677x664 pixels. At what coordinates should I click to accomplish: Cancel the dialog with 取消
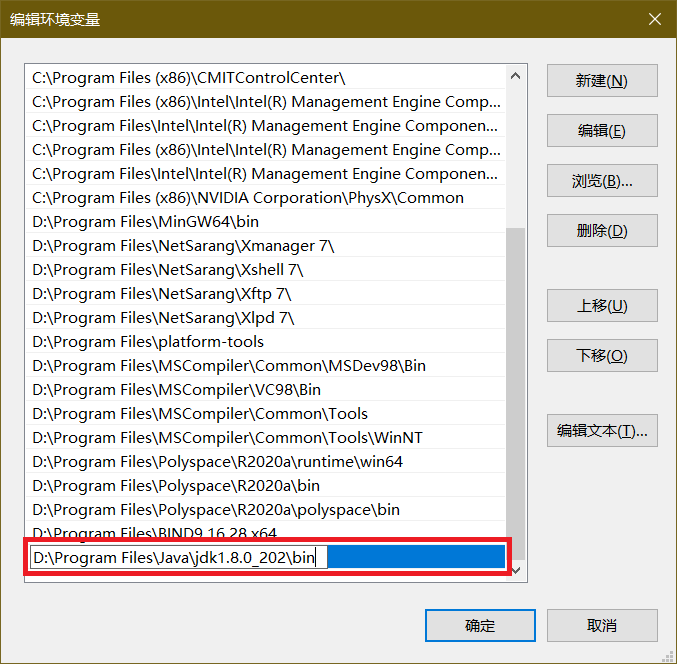(x=601, y=626)
